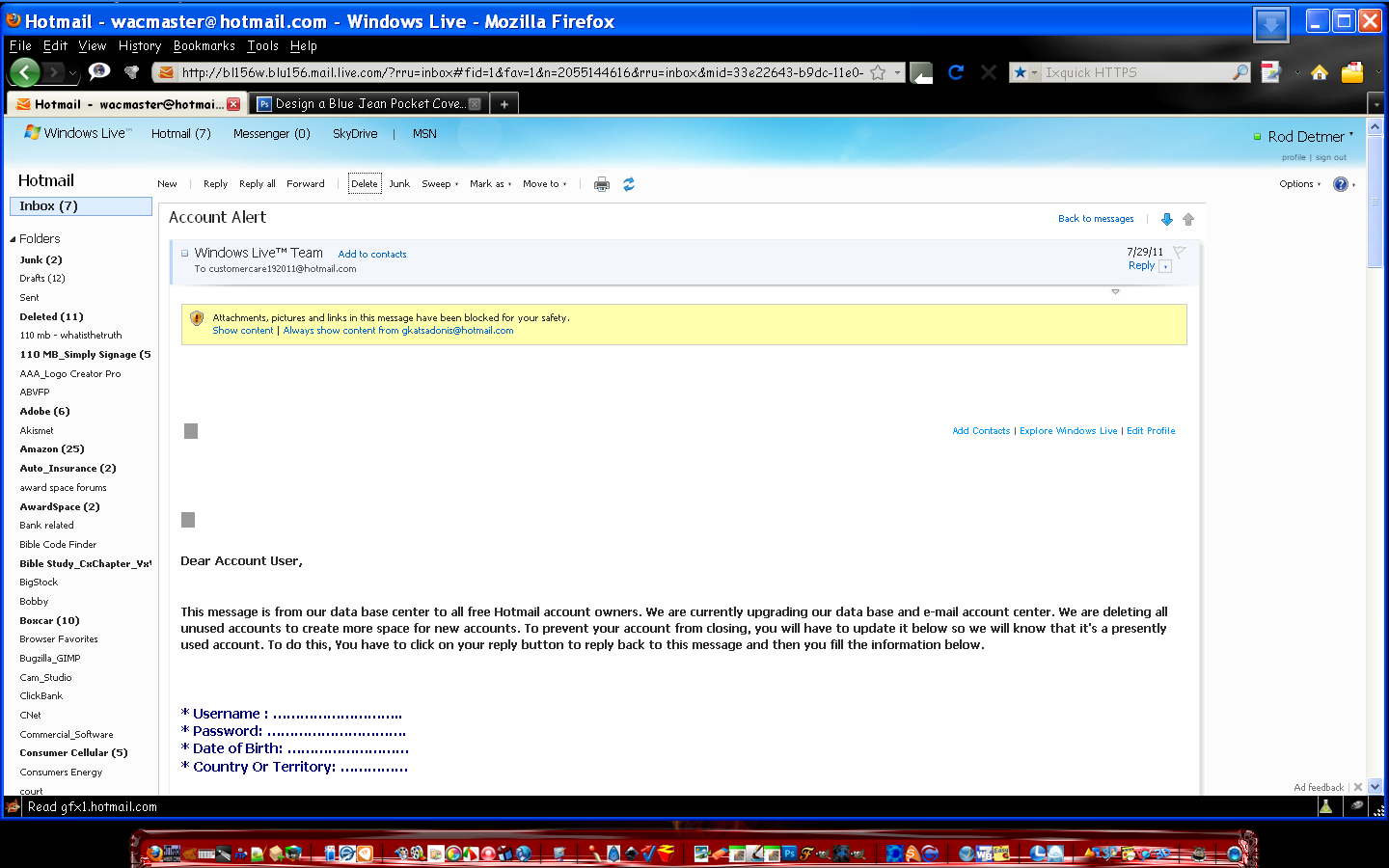Image resolution: width=1389 pixels, height=868 pixels.
Task: Open Hotmail help question mark icon
Action: 1341,184
